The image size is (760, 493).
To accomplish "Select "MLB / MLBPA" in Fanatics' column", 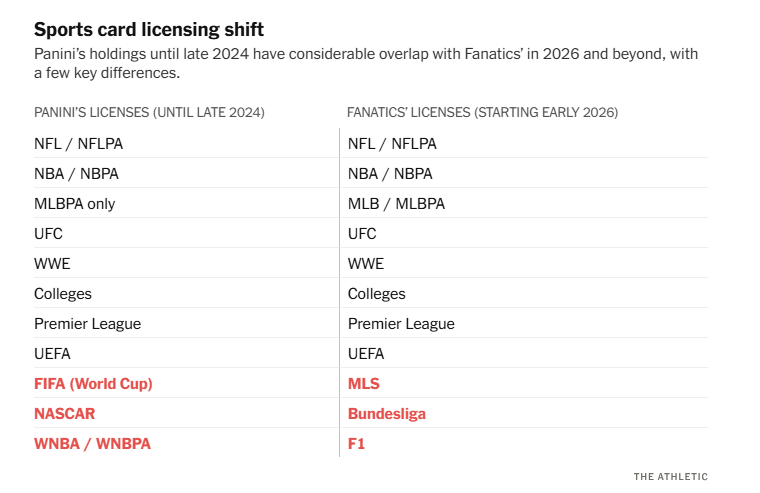I will coord(396,203).
